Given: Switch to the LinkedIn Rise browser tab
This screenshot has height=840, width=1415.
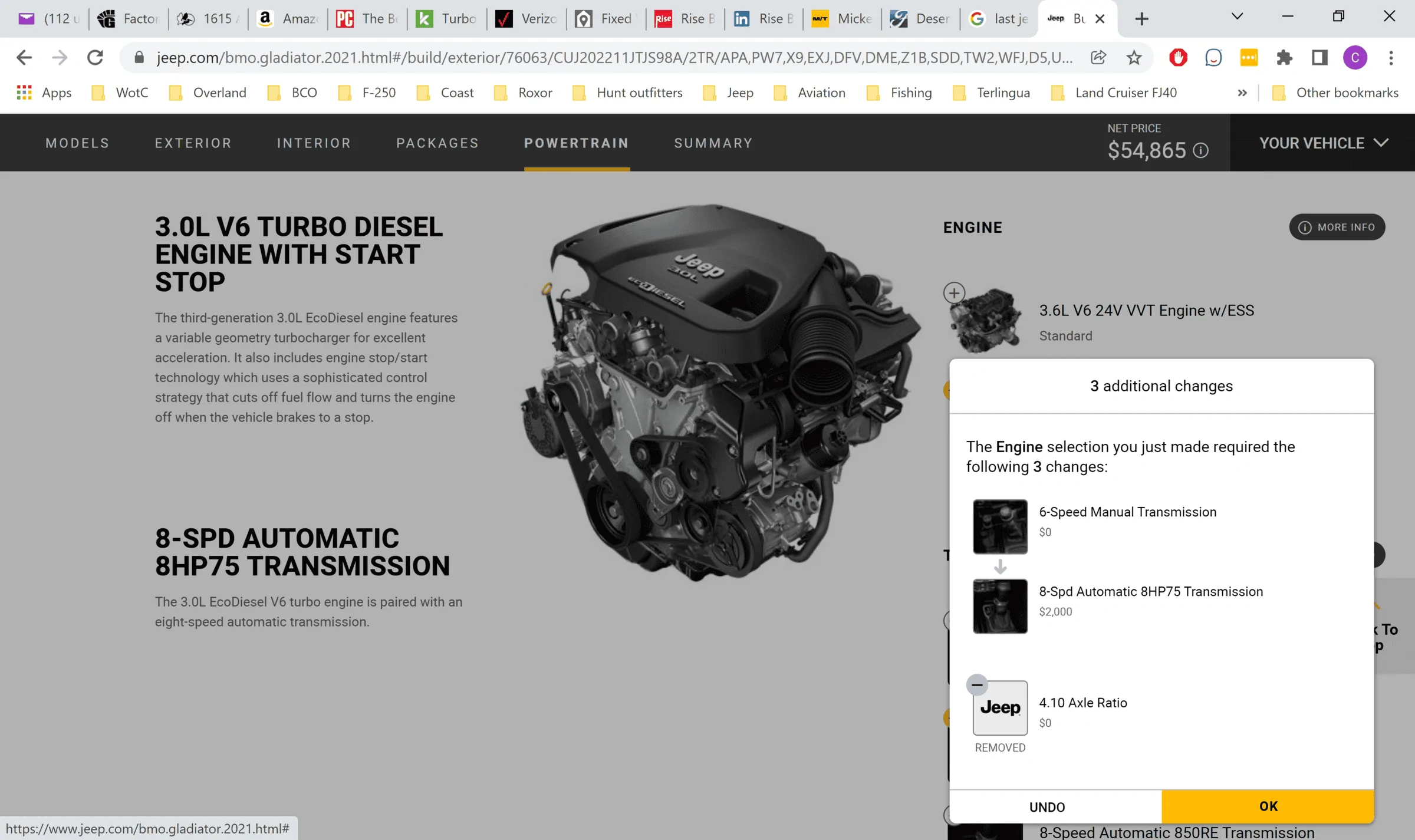Looking at the screenshot, I should [765, 19].
